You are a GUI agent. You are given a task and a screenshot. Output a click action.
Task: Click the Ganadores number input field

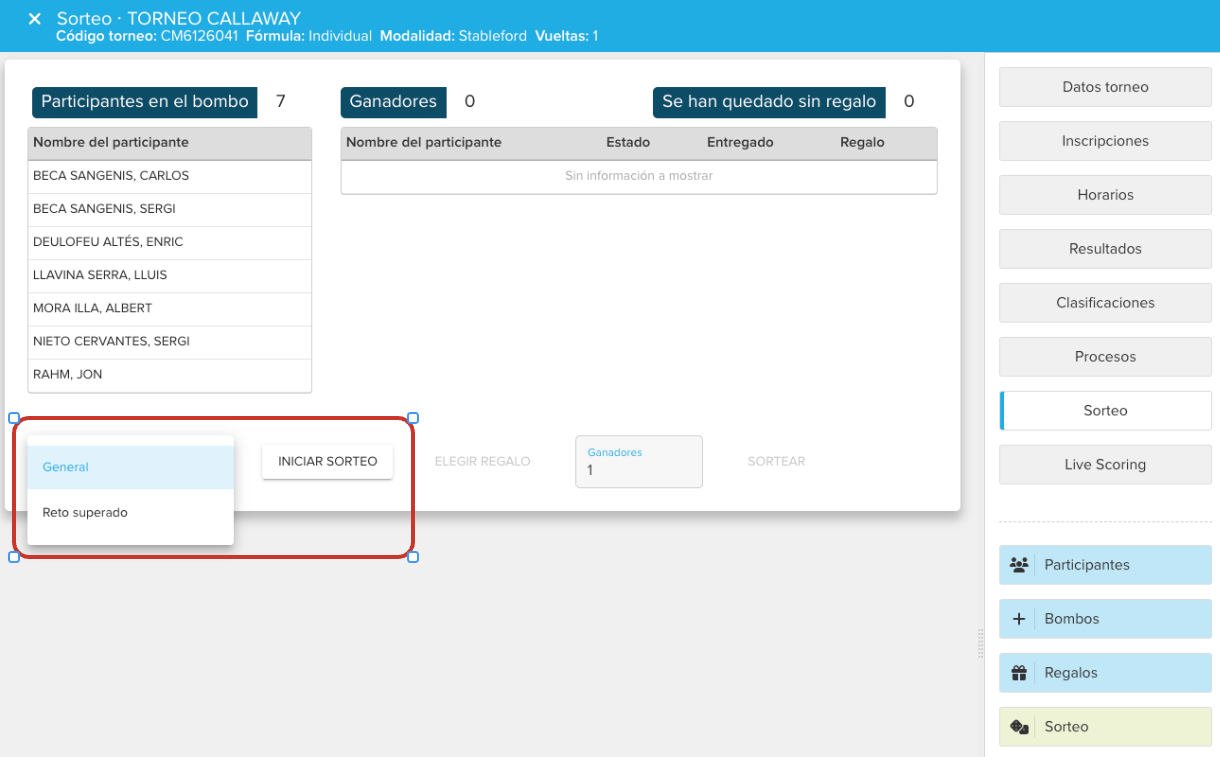638,469
